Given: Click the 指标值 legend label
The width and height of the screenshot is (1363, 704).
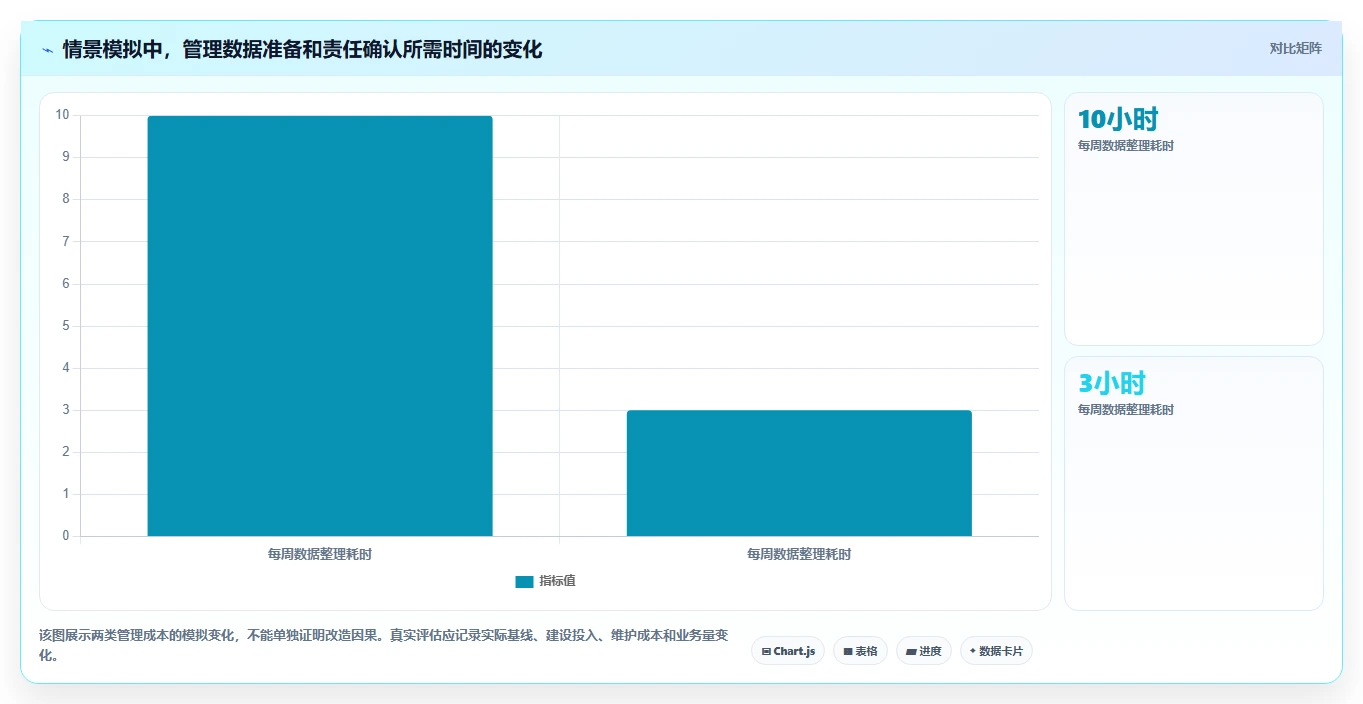Looking at the screenshot, I should [x=557, y=582].
